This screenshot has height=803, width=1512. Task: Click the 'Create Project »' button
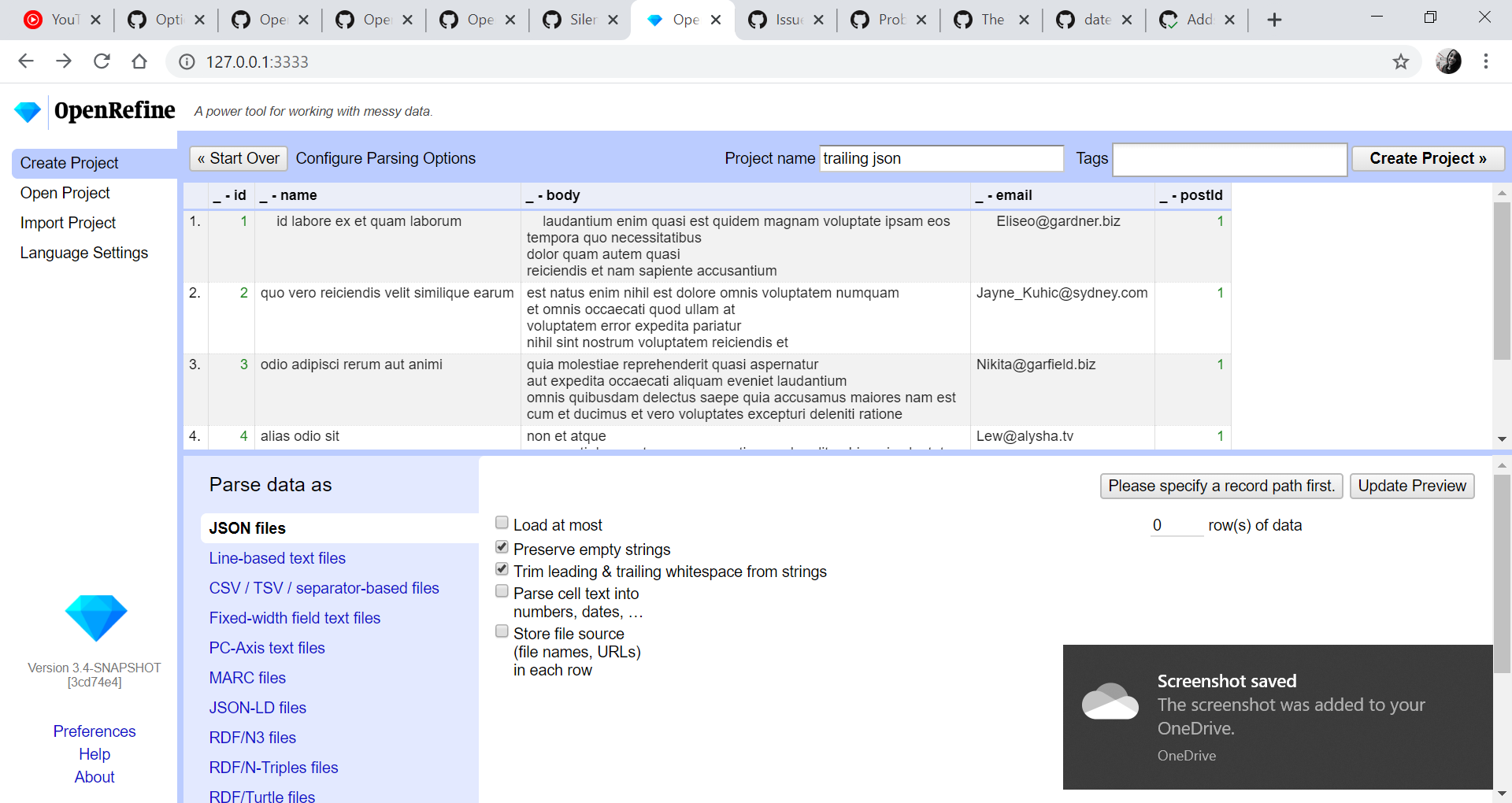click(1428, 158)
